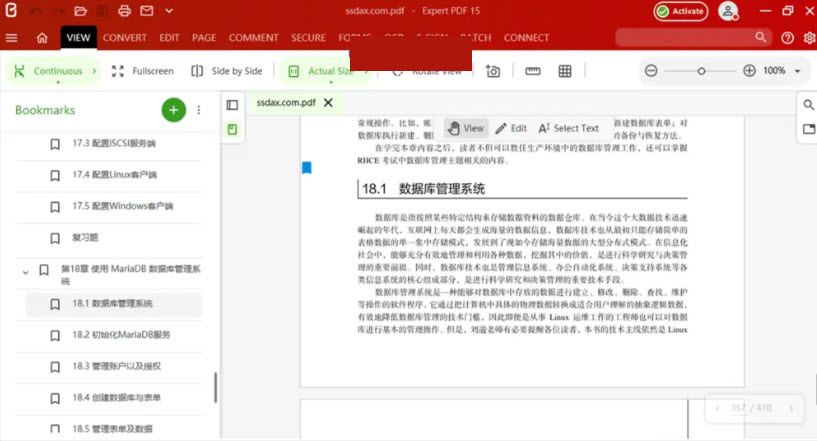This screenshot has height=441, width=817.
Task: Toggle the ruler display icon
Action: pyautogui.click(x=533, y=71)
